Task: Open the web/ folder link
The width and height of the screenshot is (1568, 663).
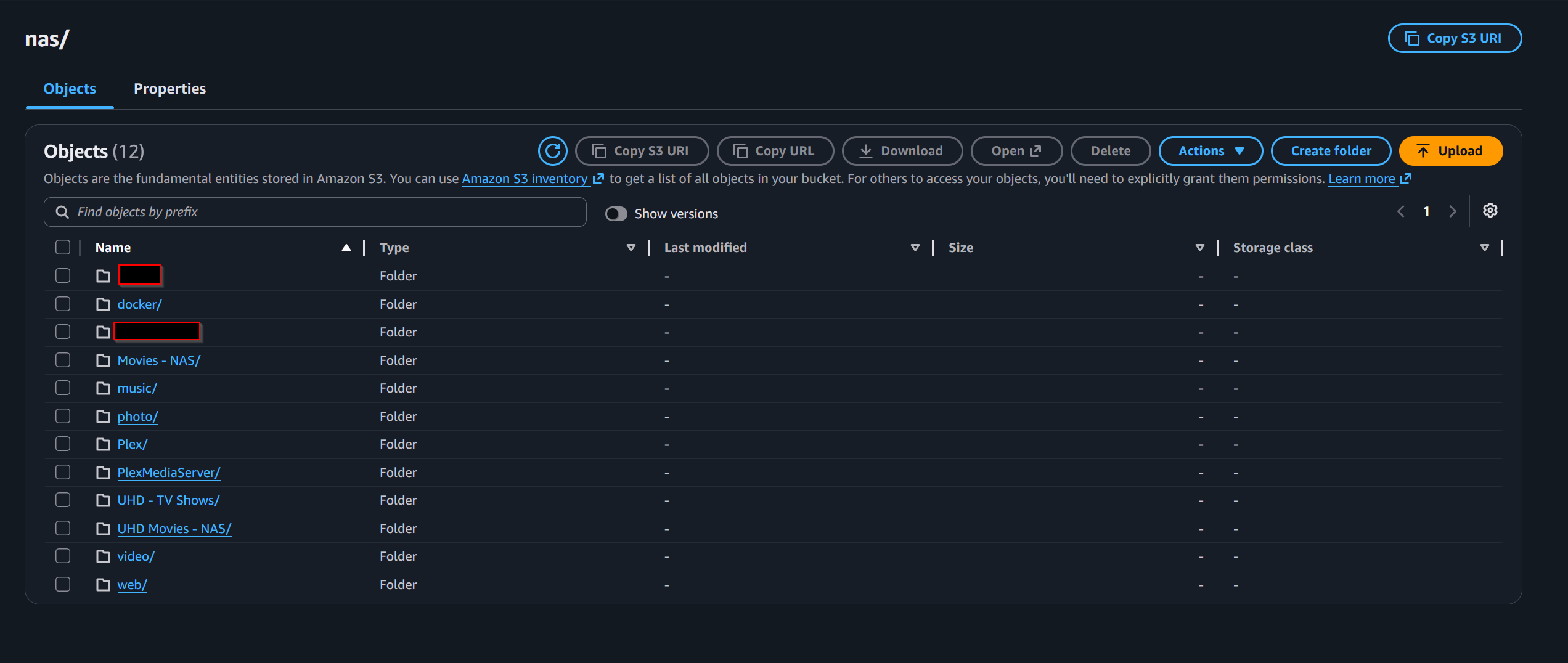Action: tap(133, 585)
